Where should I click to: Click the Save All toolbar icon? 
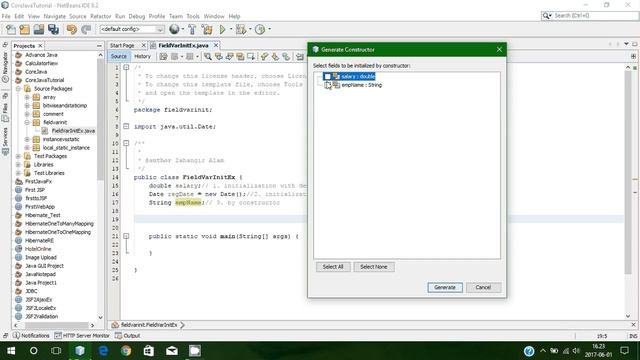(x=53, y=29)
